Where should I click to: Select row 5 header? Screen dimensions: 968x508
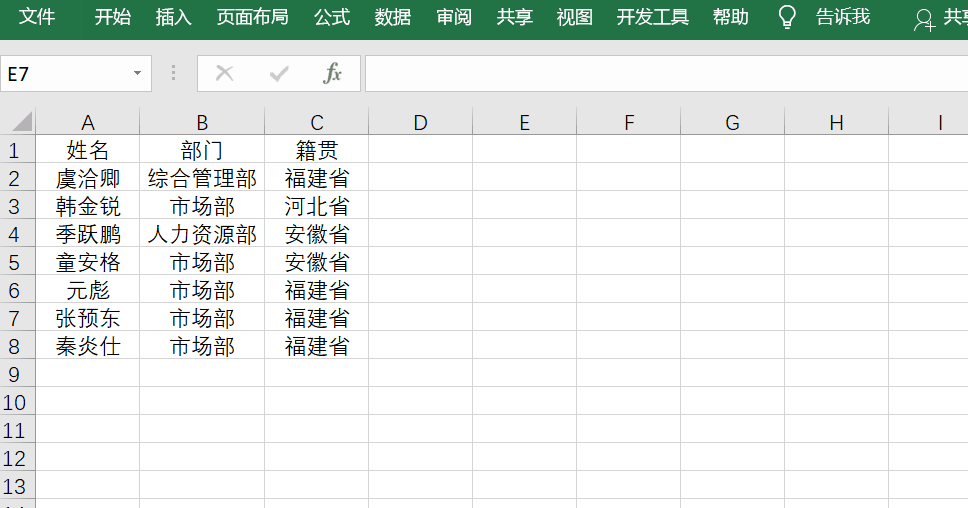14,262
